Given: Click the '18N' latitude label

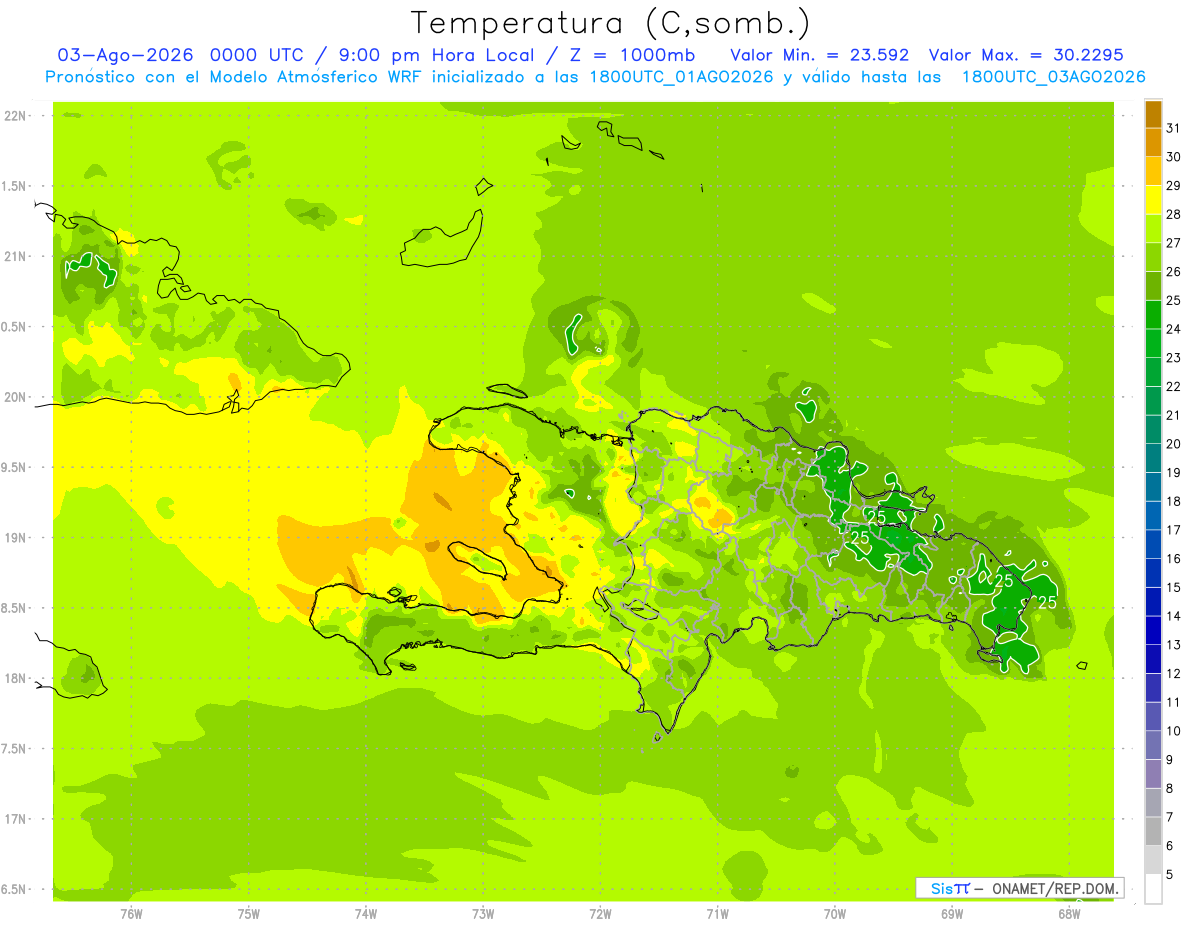Looking at the screenshot, I should tap(15, 679).
